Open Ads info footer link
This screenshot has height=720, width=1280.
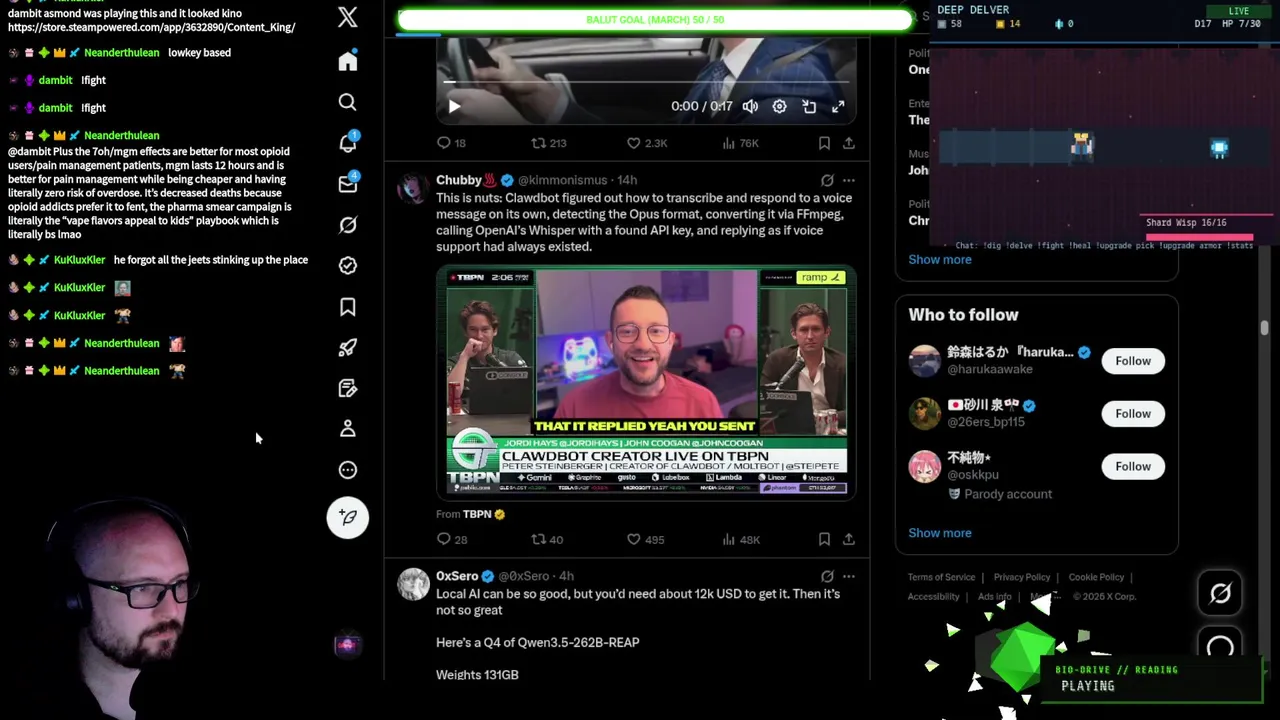click(994, 597)
